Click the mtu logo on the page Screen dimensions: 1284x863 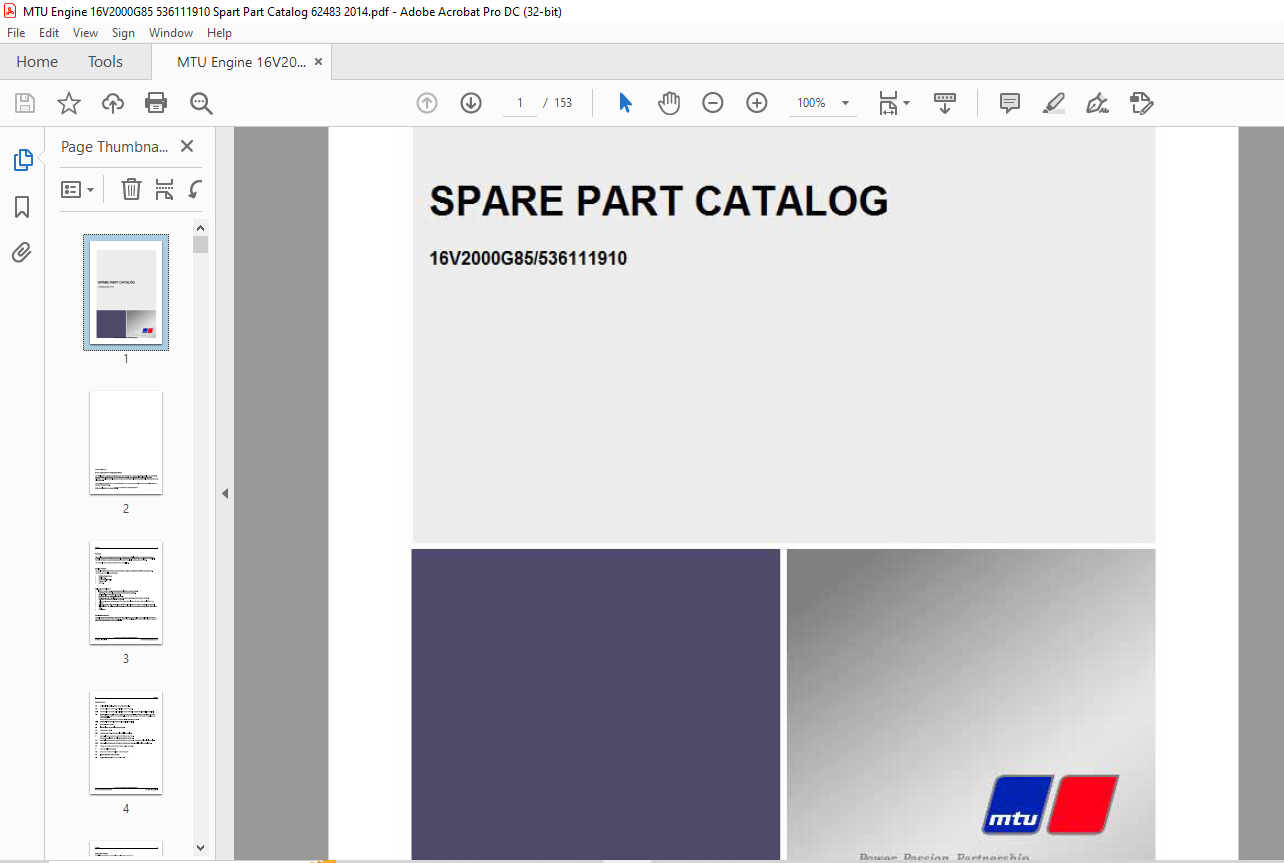[1051, 805]
